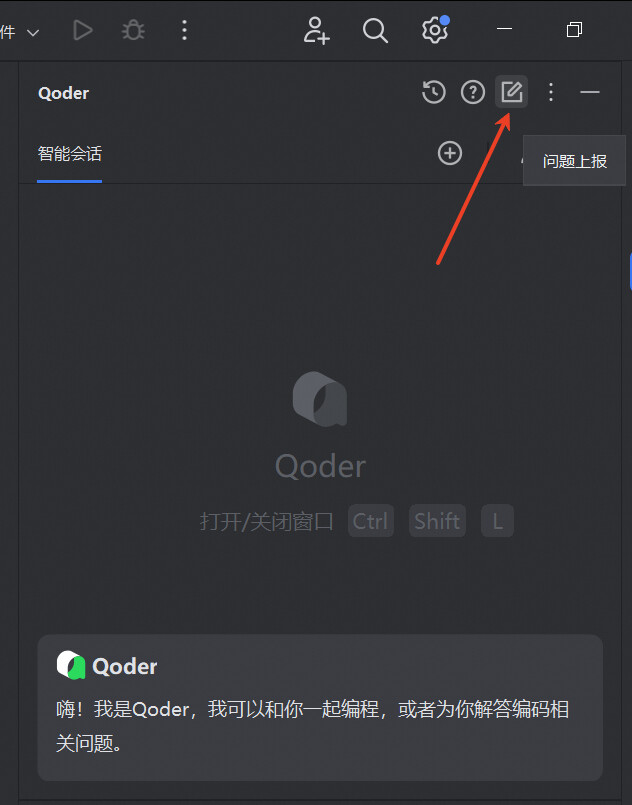Viewport: 632px width, 805px height.
Task: Hide the Qoder tool window panel
Action: 590,92
